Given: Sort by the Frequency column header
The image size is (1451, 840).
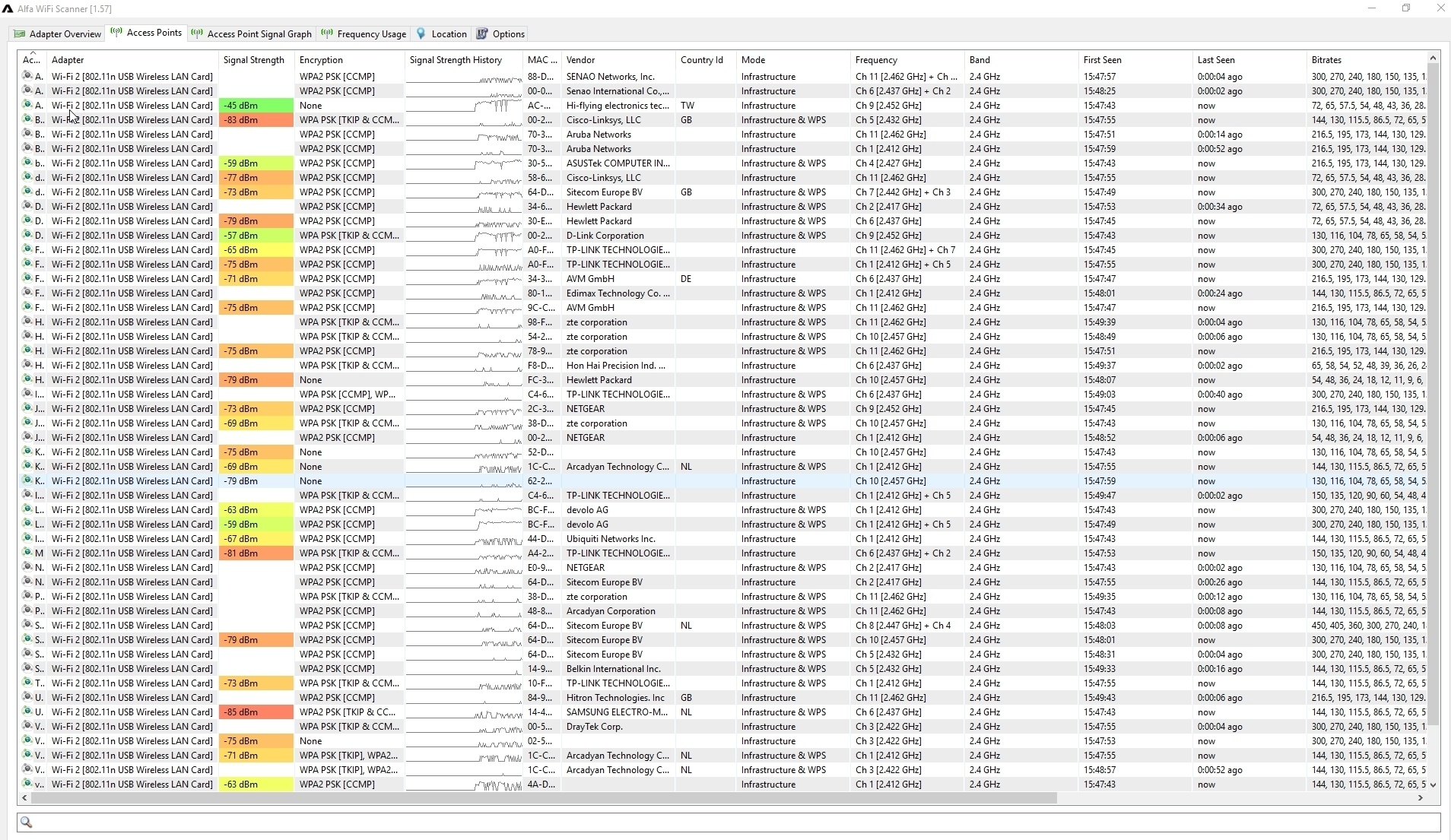Looking at the screenshot, I should click(x=907, y=60).
